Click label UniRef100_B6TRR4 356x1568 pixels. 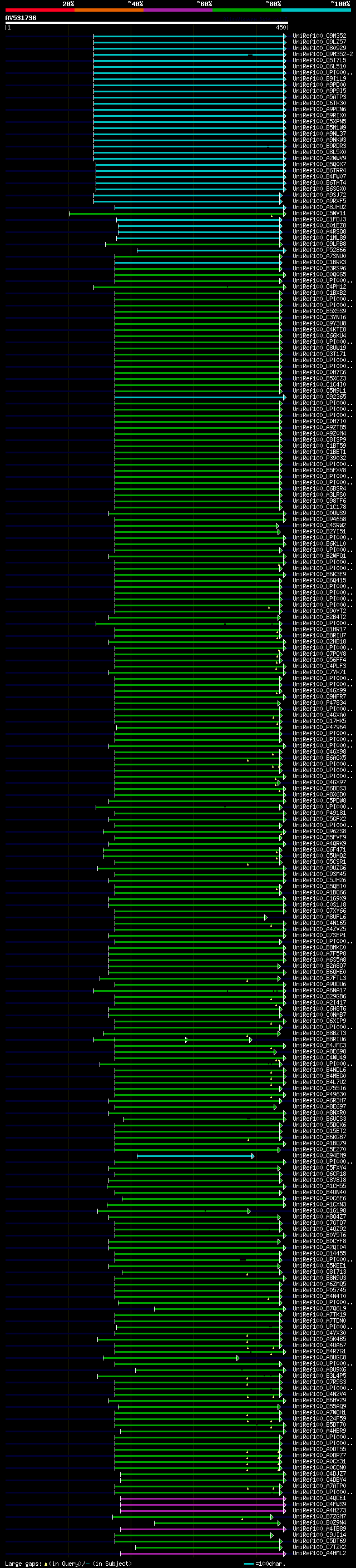(319, 170)
